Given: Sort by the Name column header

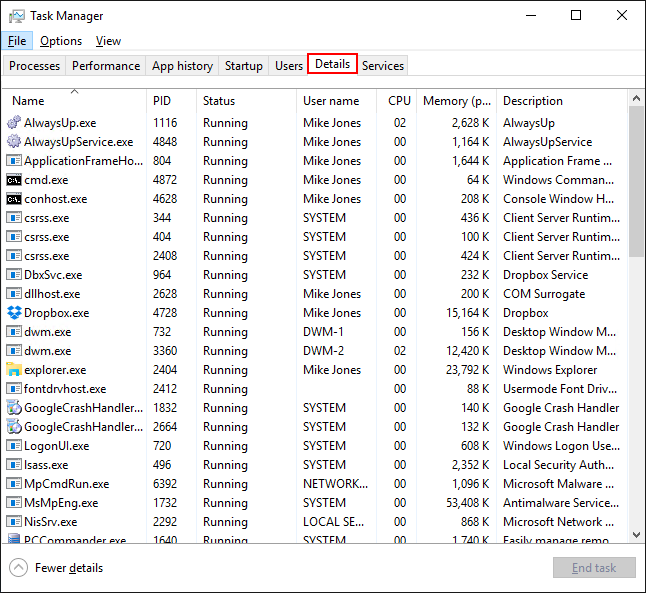Looking at the screenshot, I should click(74, 101).
